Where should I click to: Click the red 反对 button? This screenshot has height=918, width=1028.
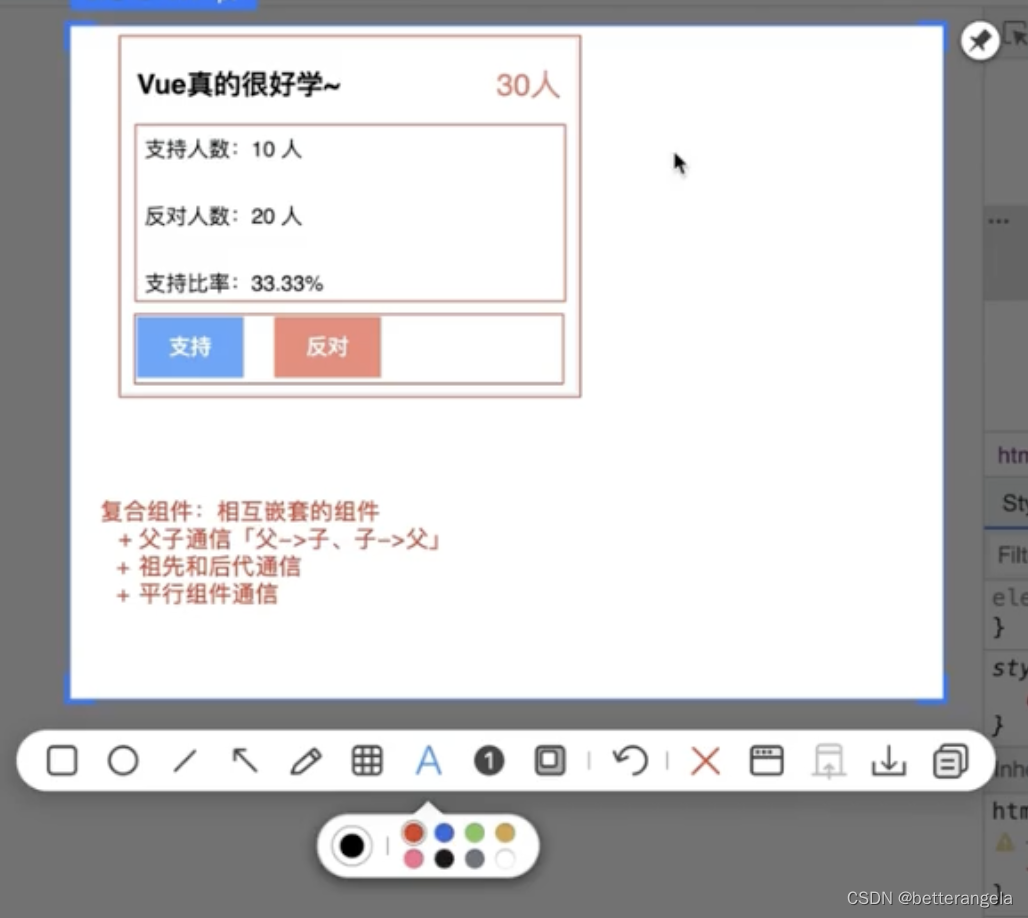(x=327, y=347)
